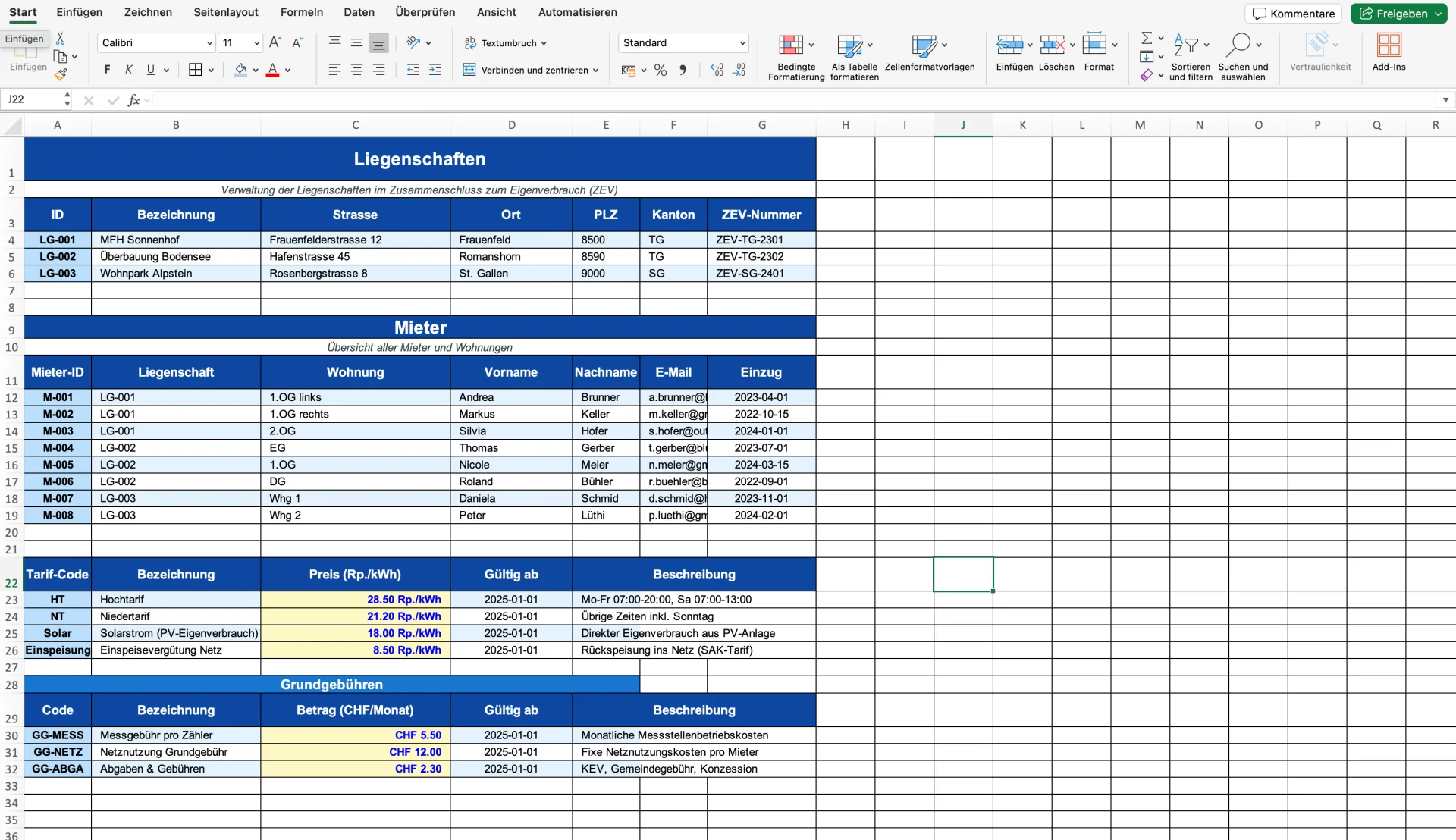This screenshot has width=1456, height=840.
Task: Open the Formeln ribbon tab
Action: (302, 12)
